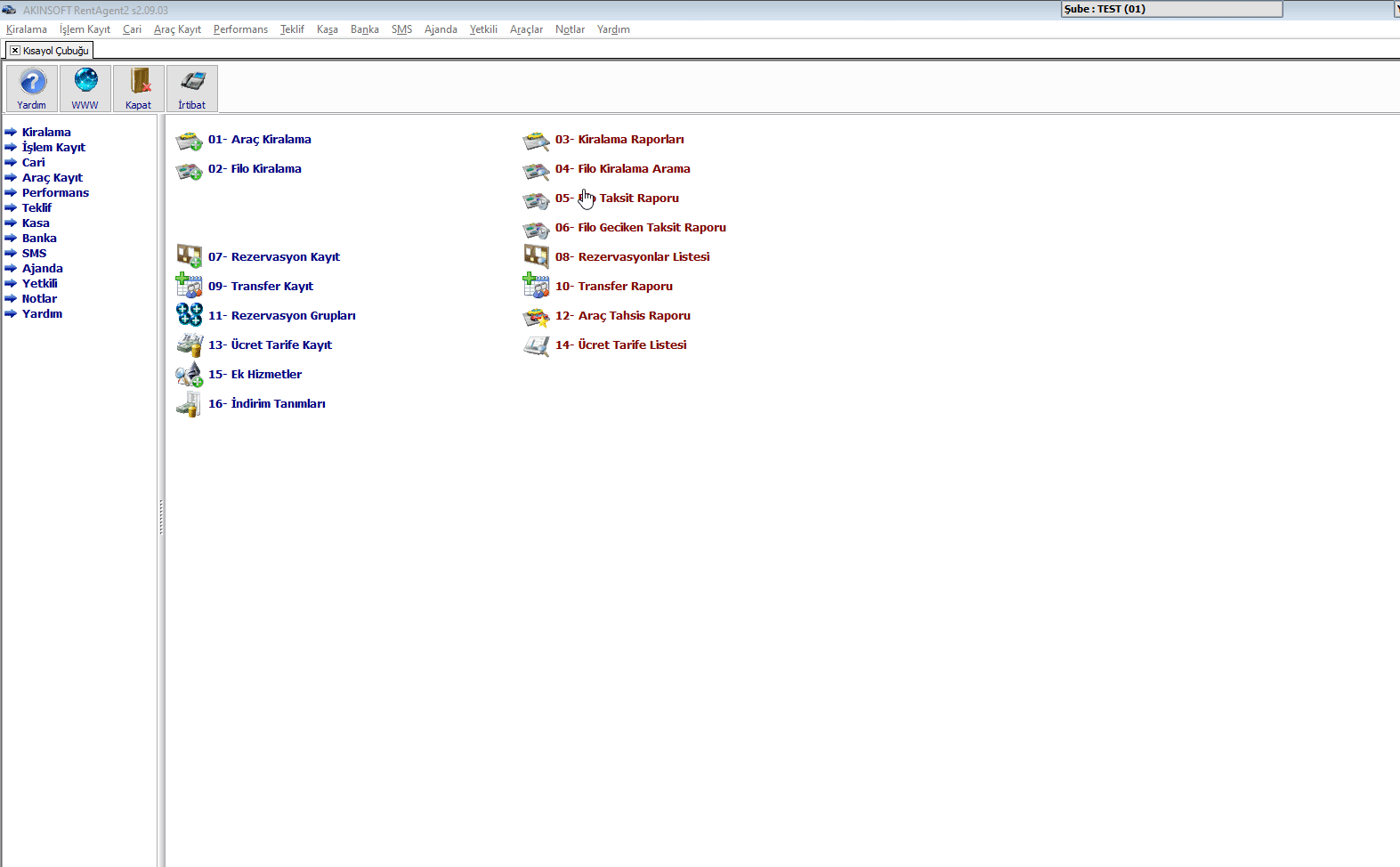This screenshot has height=867, width=1400.
Task: Click the Ek Hizmetler icon
Action: (189, 375)
